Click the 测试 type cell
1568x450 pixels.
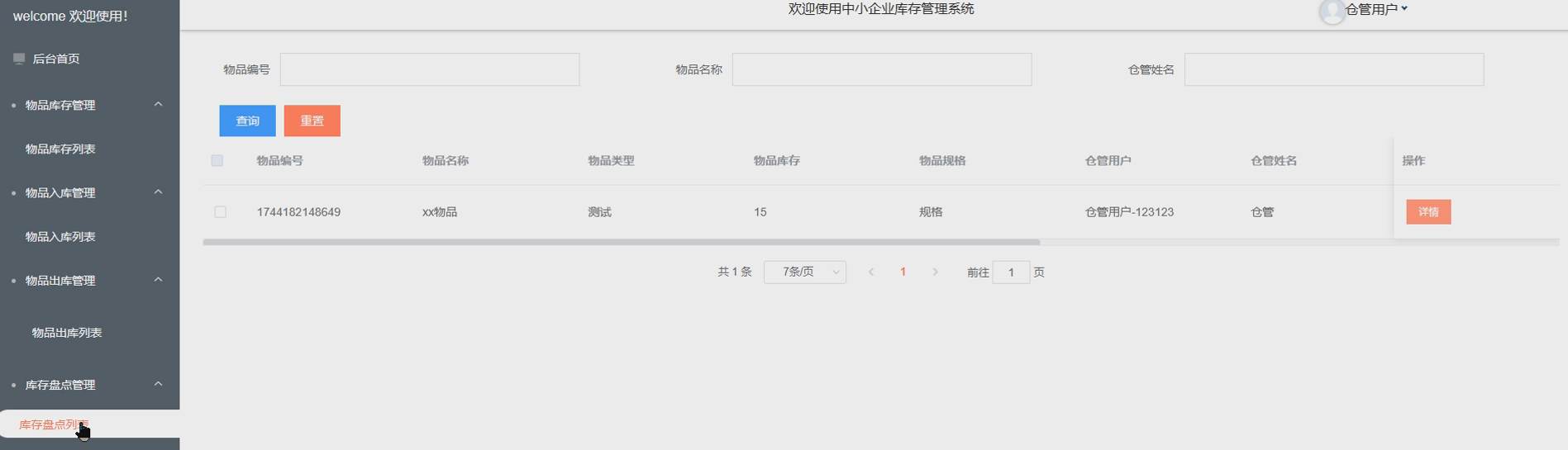tap(599, 212)
